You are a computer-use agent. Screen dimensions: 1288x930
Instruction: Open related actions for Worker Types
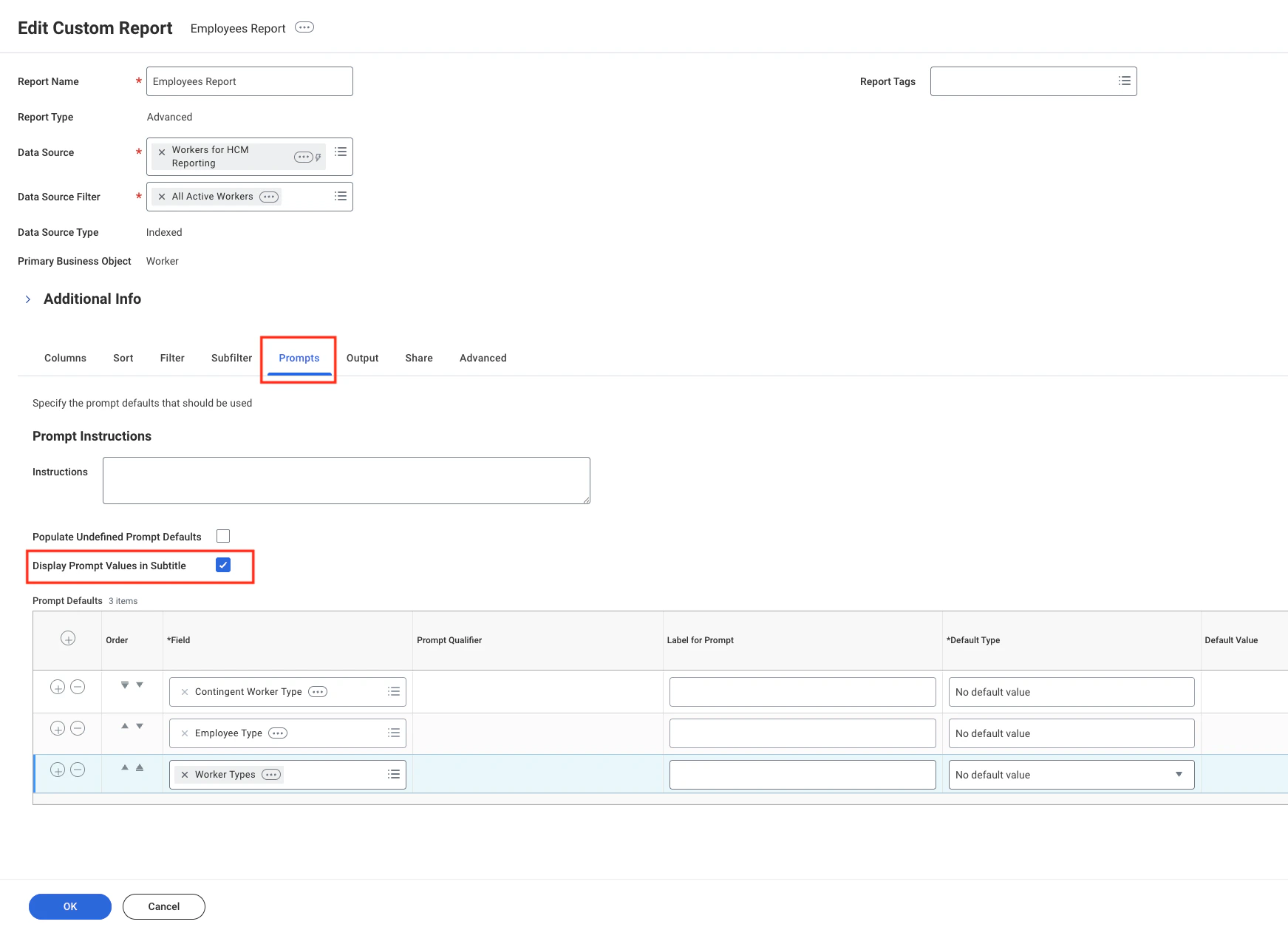point(271,775)
